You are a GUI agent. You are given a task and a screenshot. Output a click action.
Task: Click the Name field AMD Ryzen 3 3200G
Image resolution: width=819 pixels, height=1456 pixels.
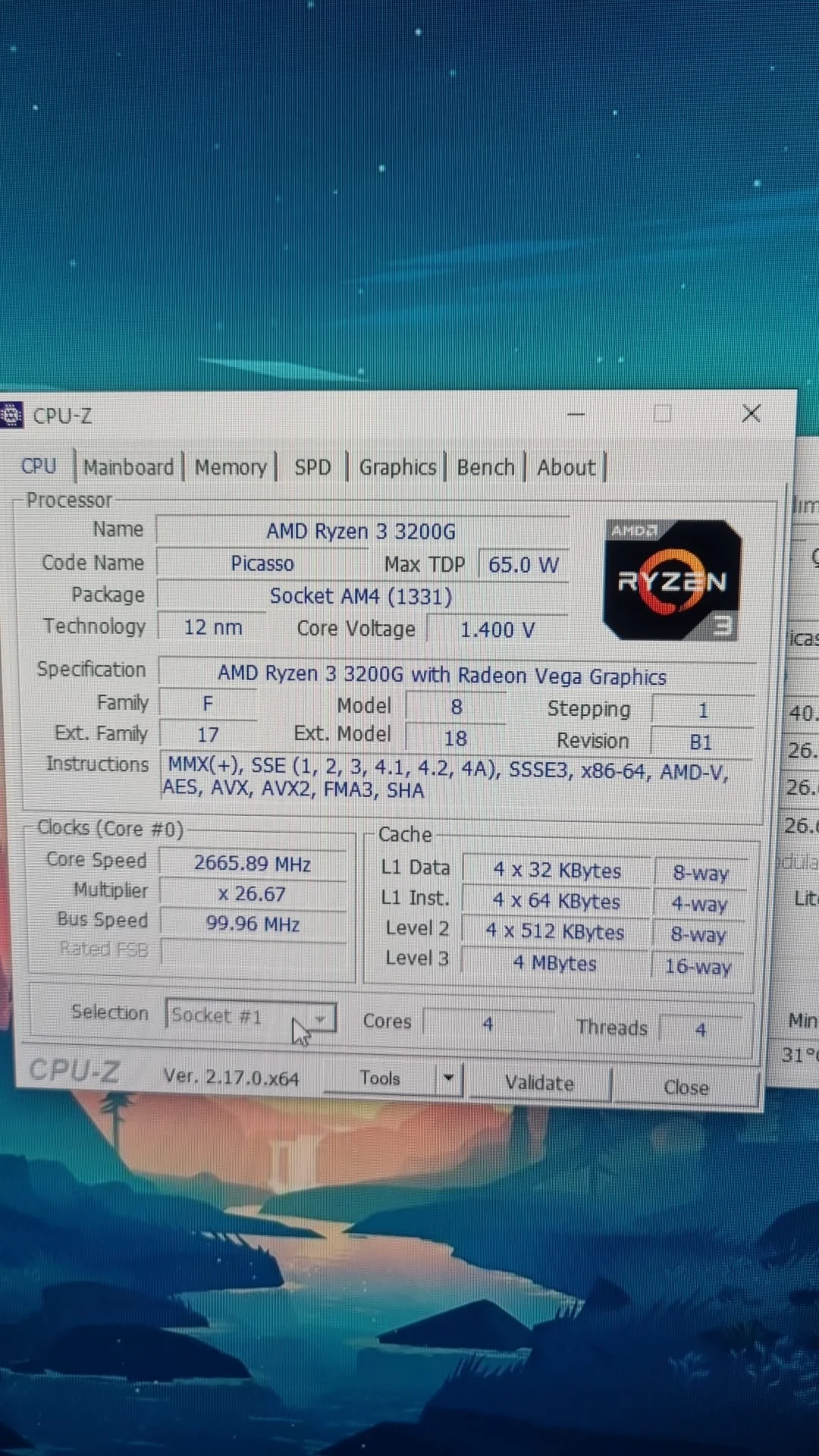pos(362,531)
